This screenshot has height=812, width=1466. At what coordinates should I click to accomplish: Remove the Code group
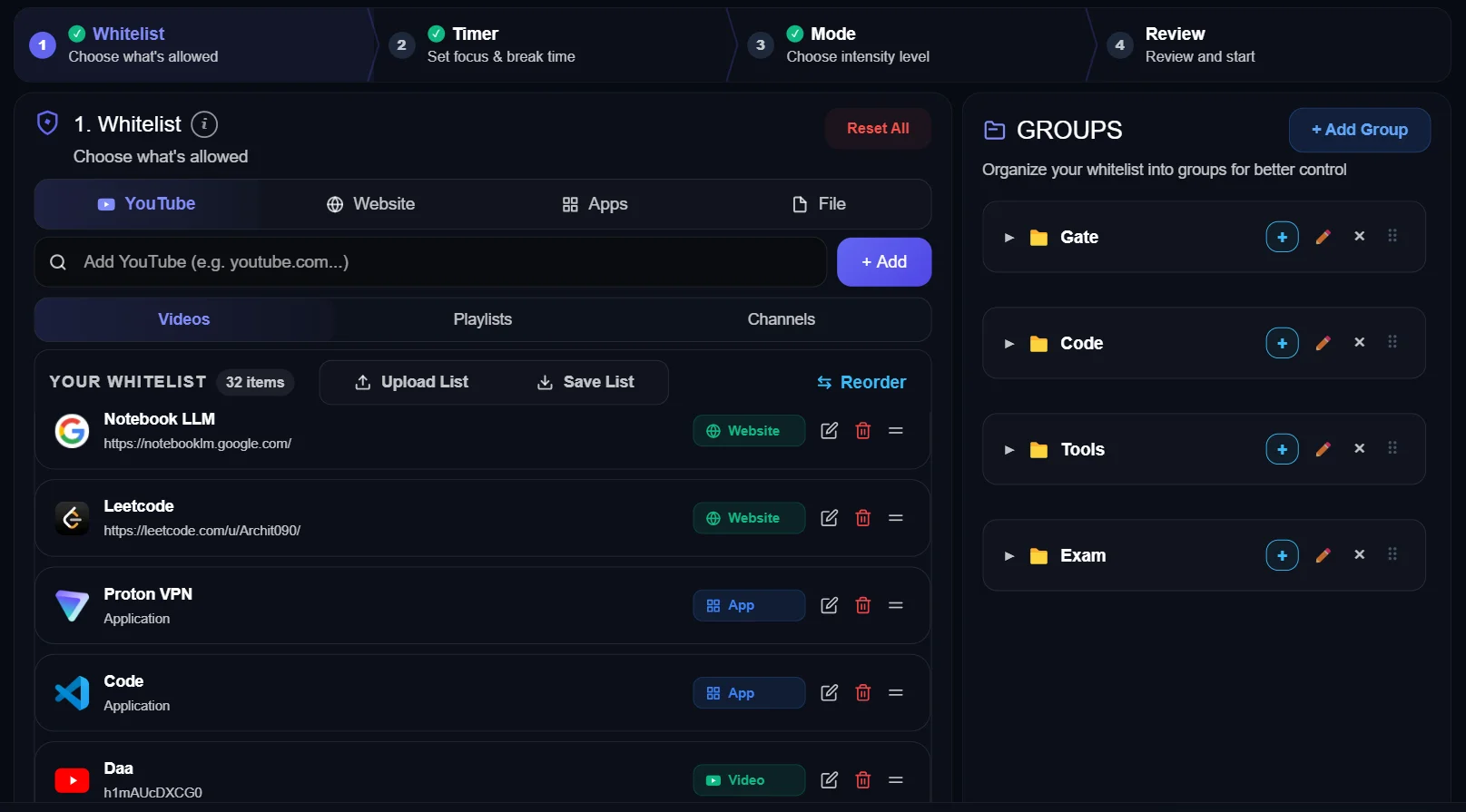tap(1359, 342)
